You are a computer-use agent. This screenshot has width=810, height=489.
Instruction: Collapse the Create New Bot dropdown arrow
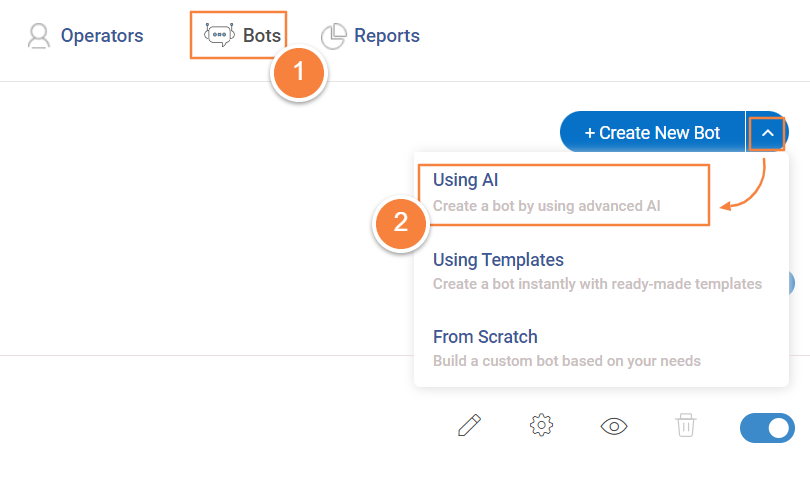pos(767,132)
